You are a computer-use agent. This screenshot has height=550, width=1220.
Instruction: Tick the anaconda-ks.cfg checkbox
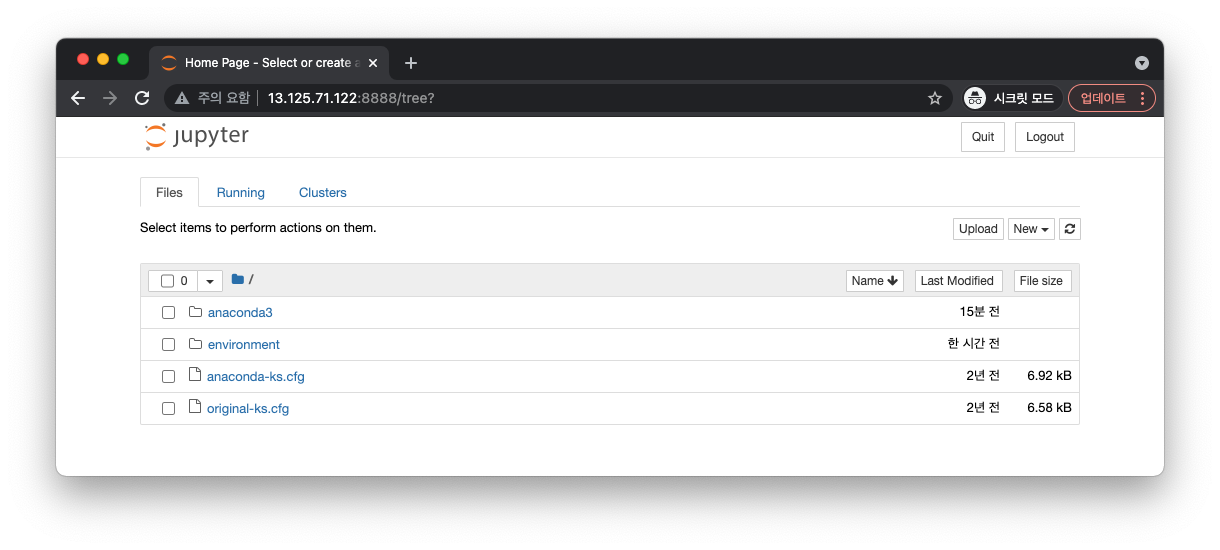(x=168, y=377)
